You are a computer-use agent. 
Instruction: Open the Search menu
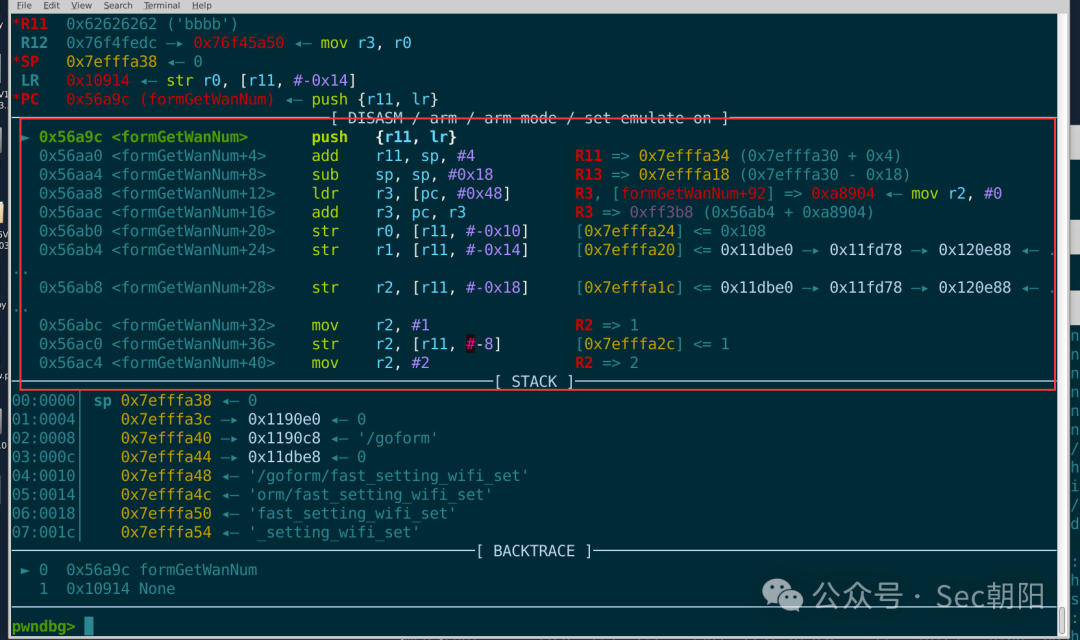pyautogui.click(x=118, y=6)
